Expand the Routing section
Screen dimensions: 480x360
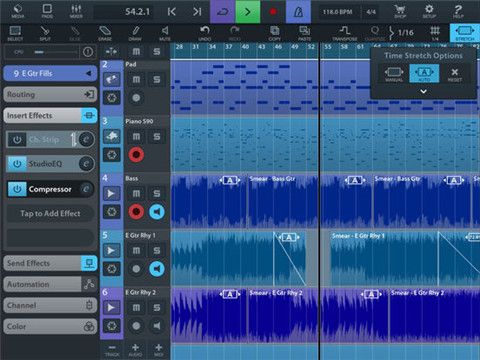[50, 95]
